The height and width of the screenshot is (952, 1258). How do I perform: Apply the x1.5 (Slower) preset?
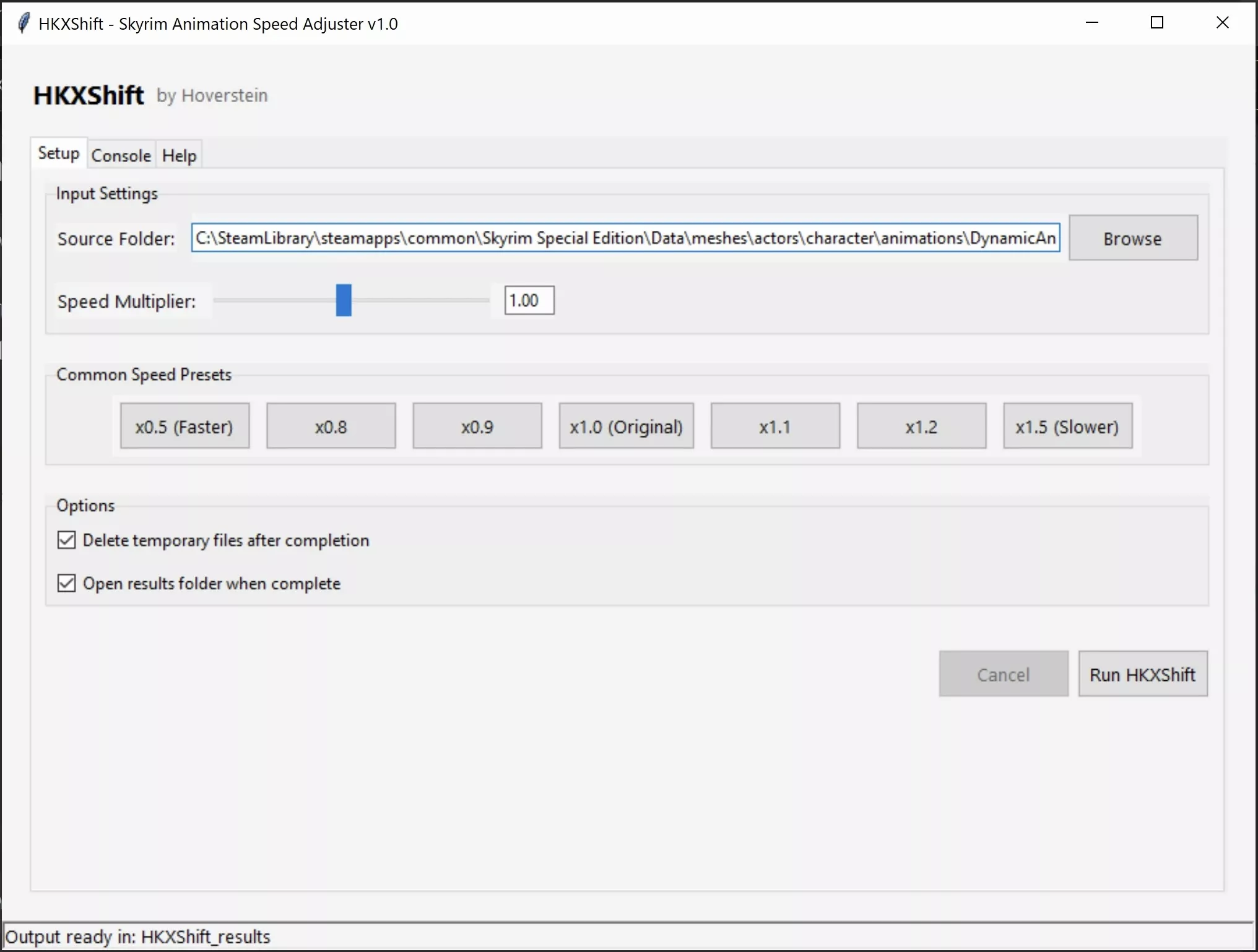1067,426
